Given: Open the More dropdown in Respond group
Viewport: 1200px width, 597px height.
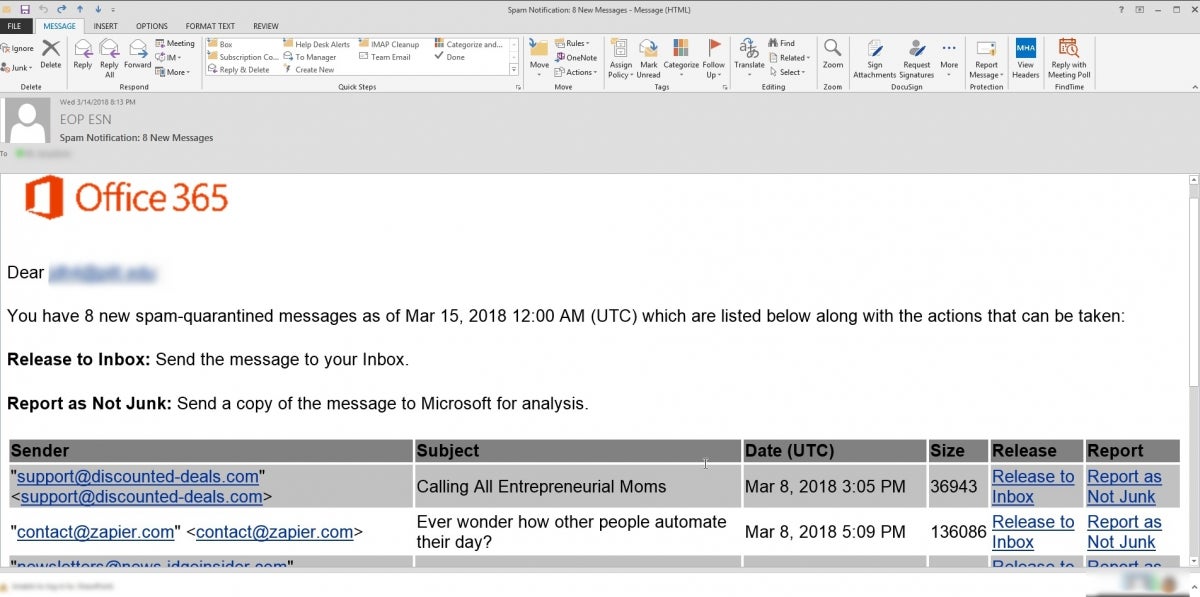Looking at the screenshot, I should (172, 72).
